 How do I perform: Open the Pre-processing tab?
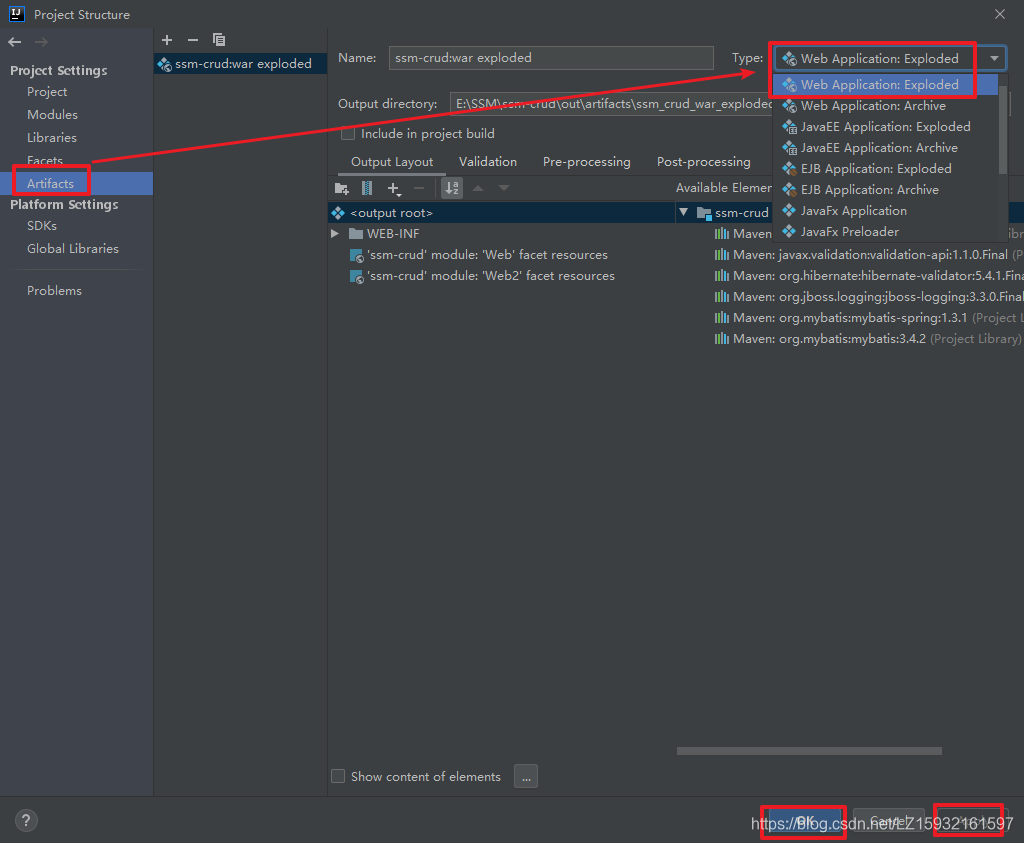click(586, 162)
